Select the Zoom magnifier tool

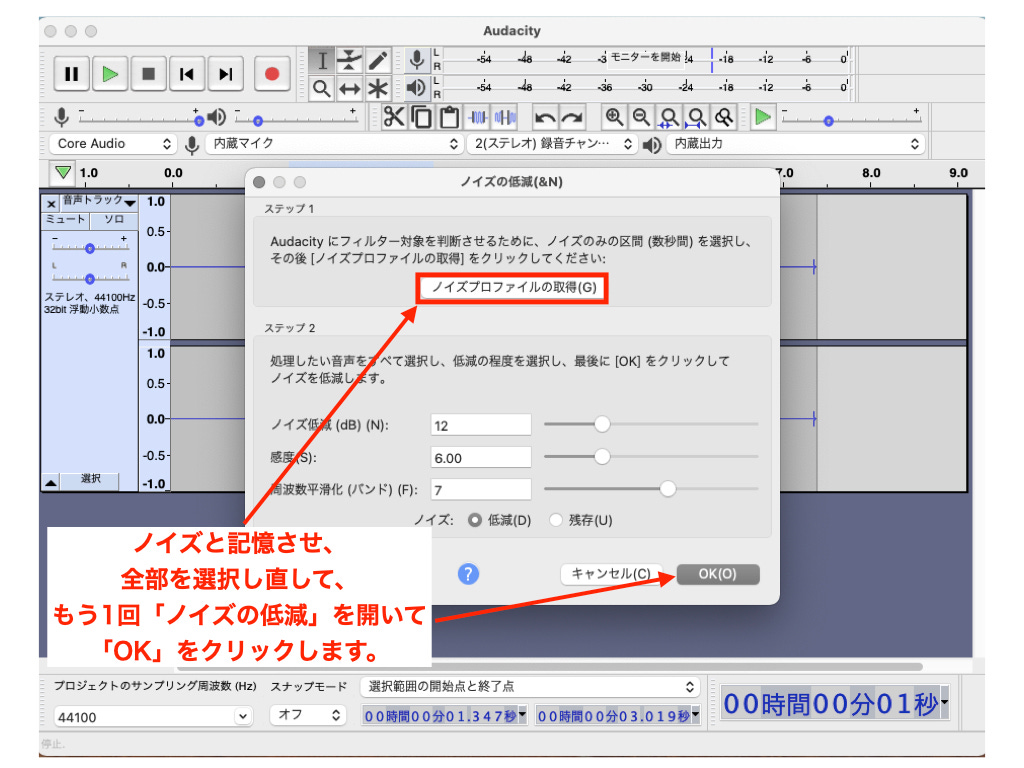coord(322,88)
